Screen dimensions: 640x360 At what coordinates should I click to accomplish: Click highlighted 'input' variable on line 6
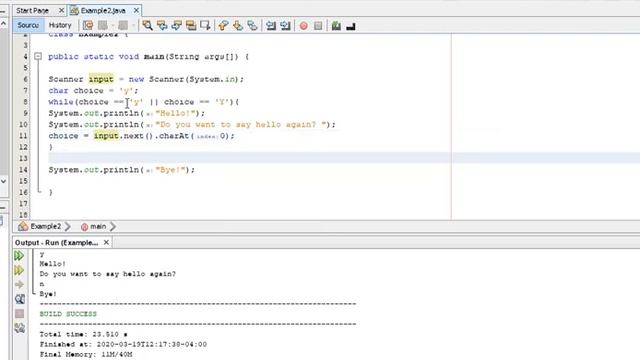101,79
